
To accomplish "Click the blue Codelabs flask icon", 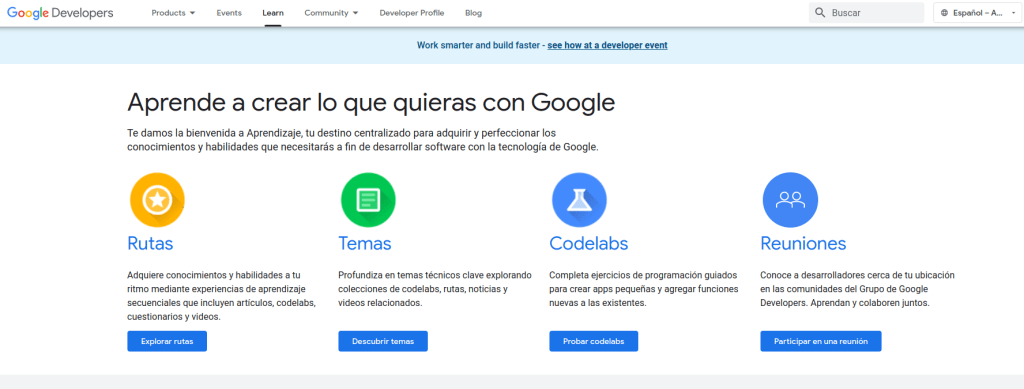I will click(x=579, y=200).
